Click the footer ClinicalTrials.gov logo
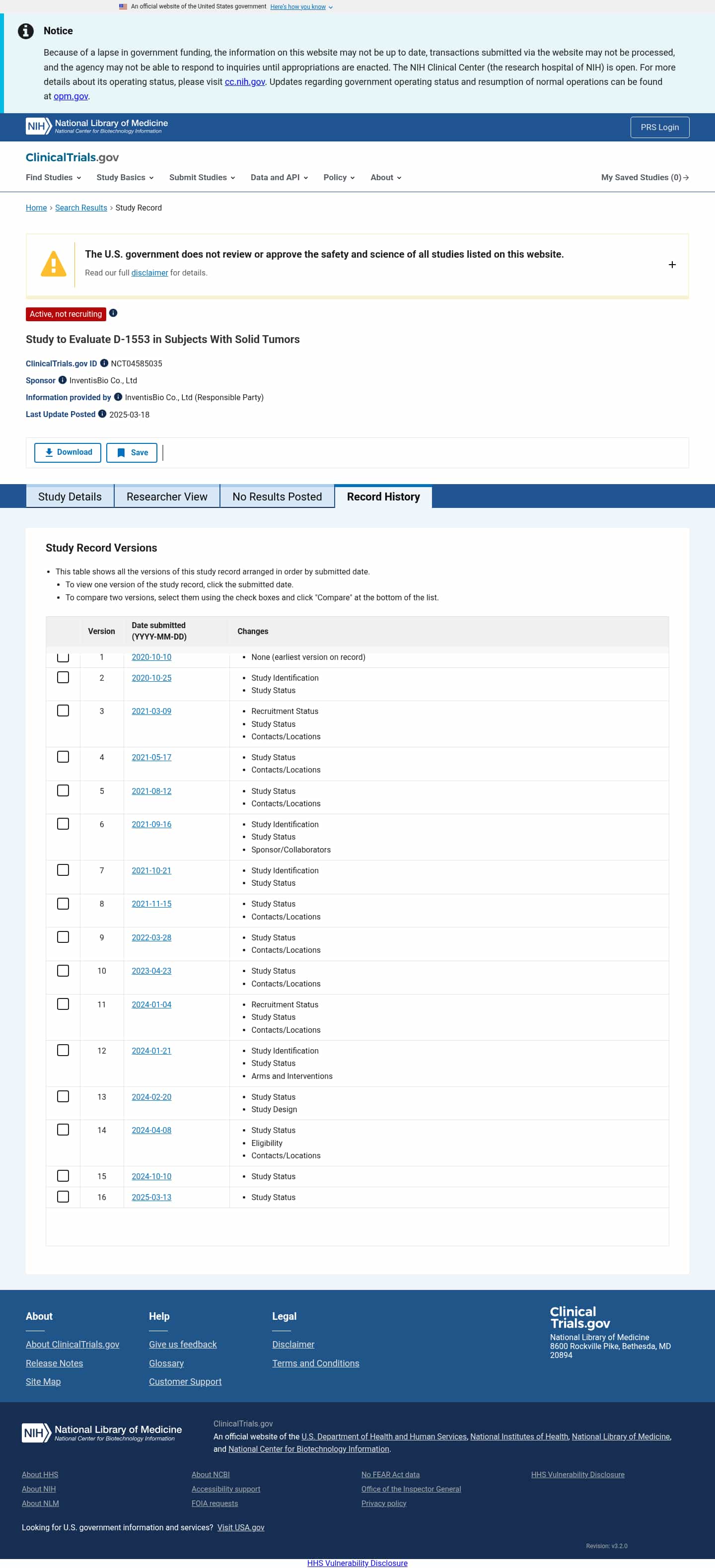715x1568 pixels. [x=580, y=1318]
